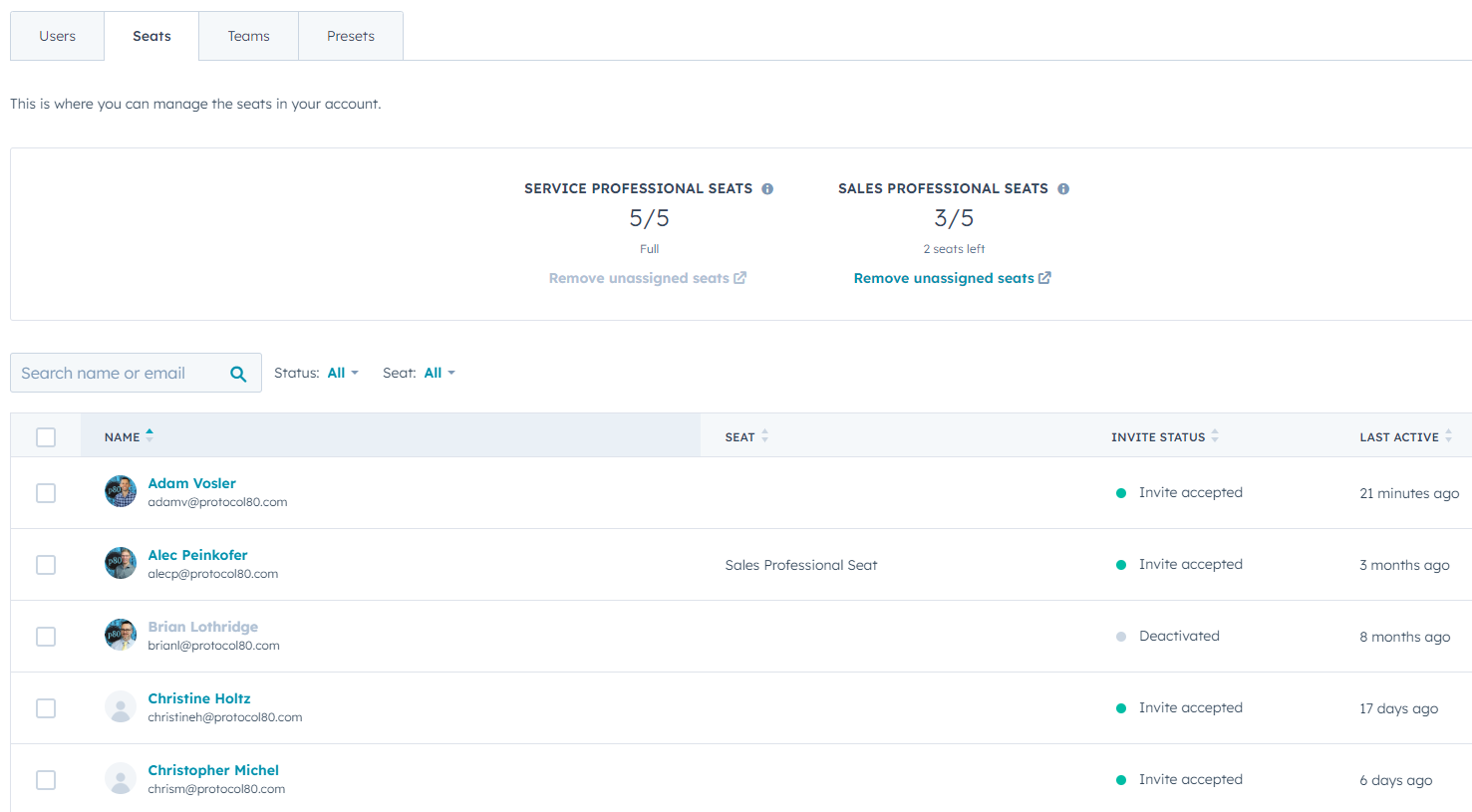Open the Sales Professional Seats info tooltip icon
The height and width of the screenshot is (812, 1472).
coord(1063,188)
